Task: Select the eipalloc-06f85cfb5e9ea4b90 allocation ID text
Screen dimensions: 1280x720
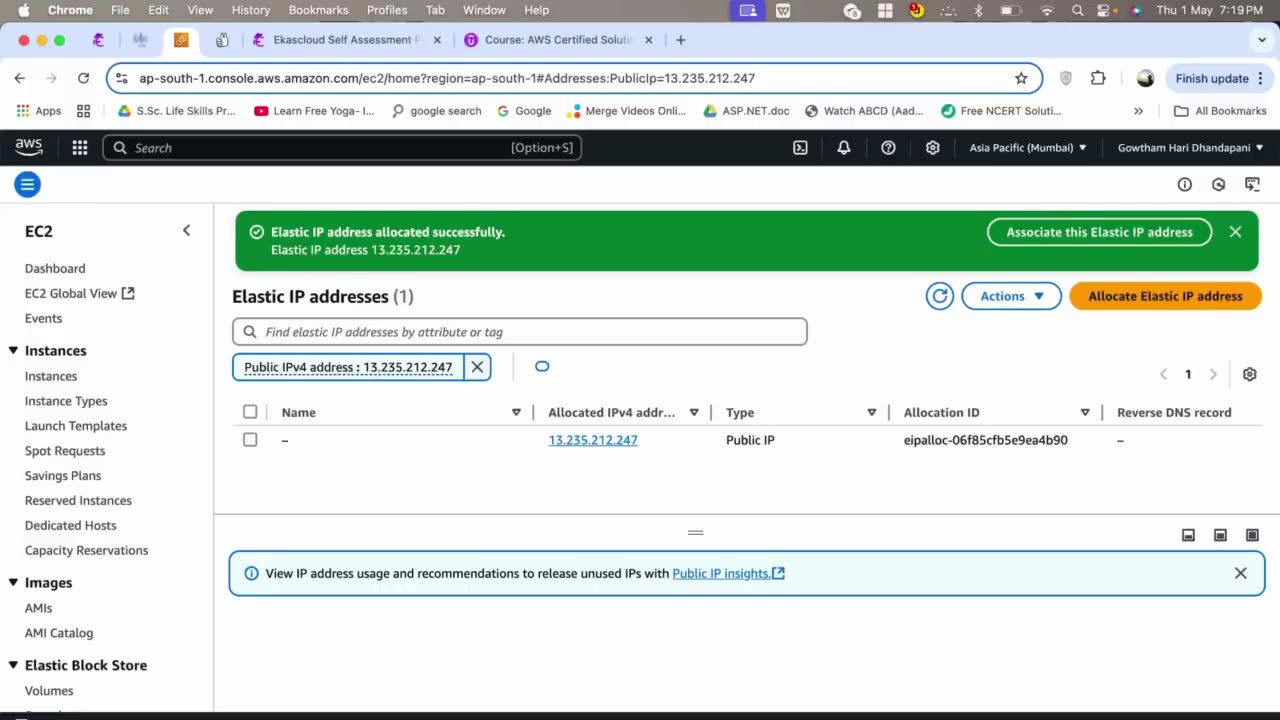Action: tap(985, 440)
